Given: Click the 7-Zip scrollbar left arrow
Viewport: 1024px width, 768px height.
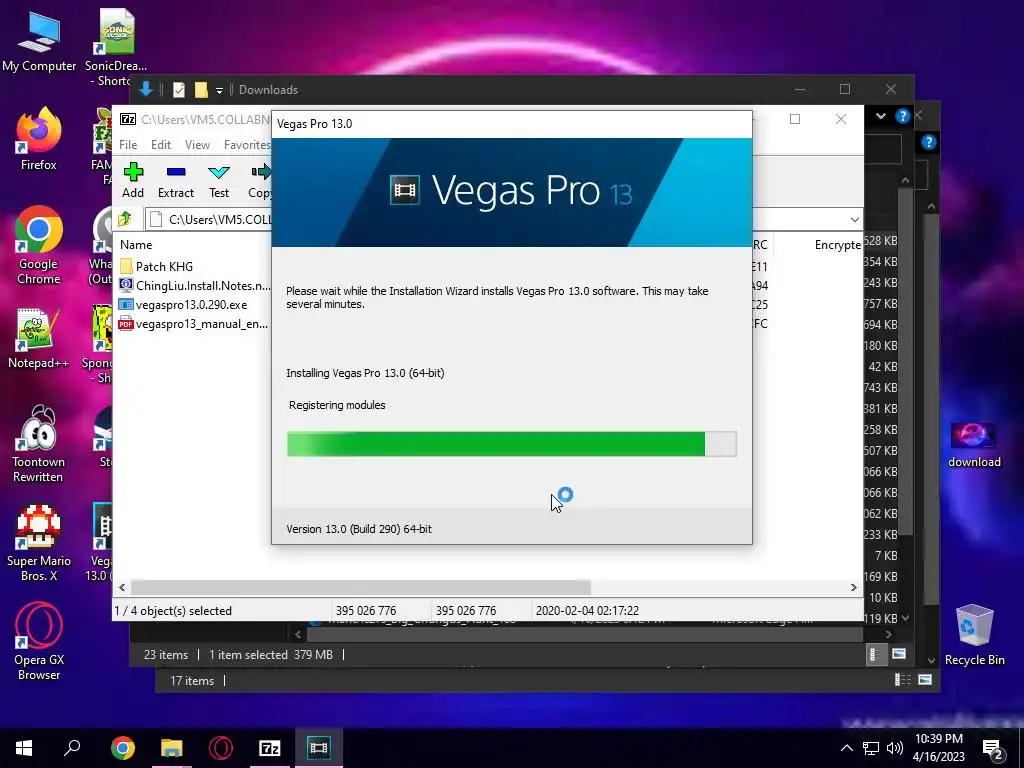Looking at the screenshot, I should tap(122, 587).
